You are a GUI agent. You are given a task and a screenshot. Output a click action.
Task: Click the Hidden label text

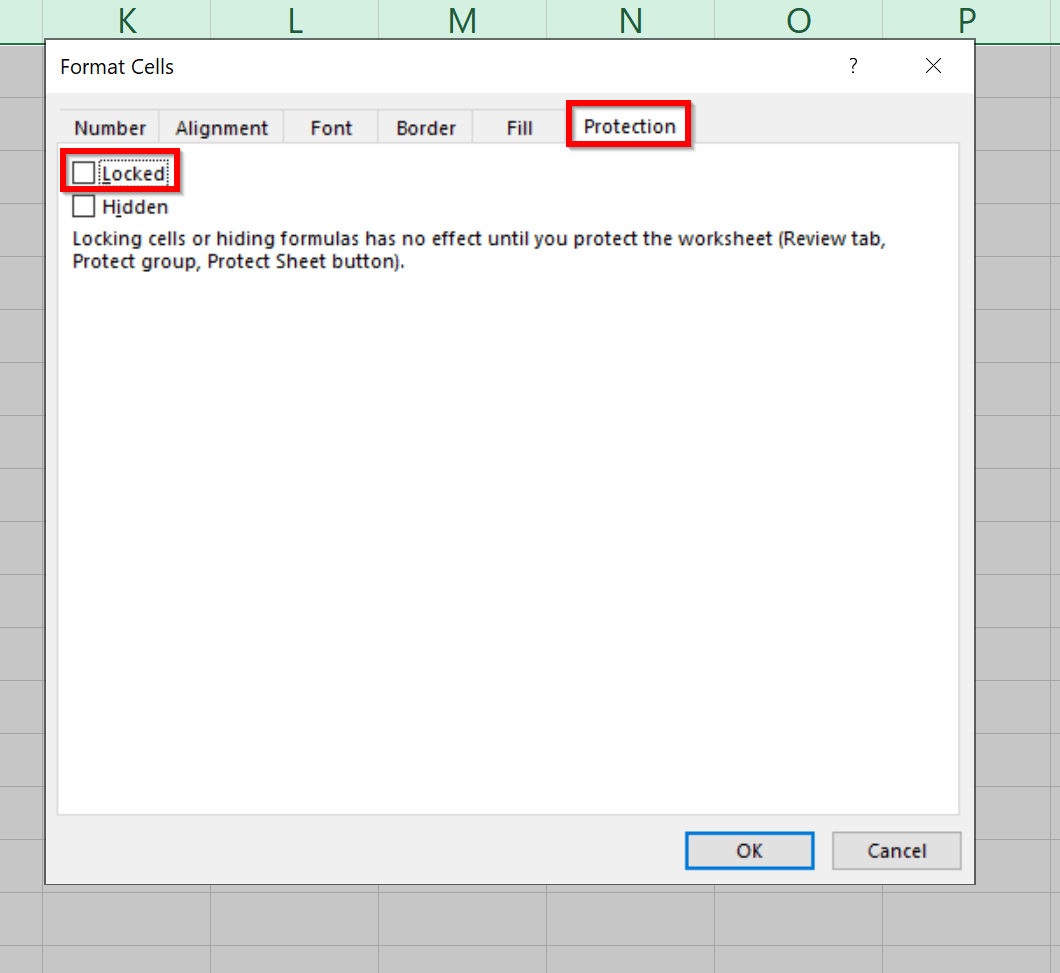(x=135, y=206)
